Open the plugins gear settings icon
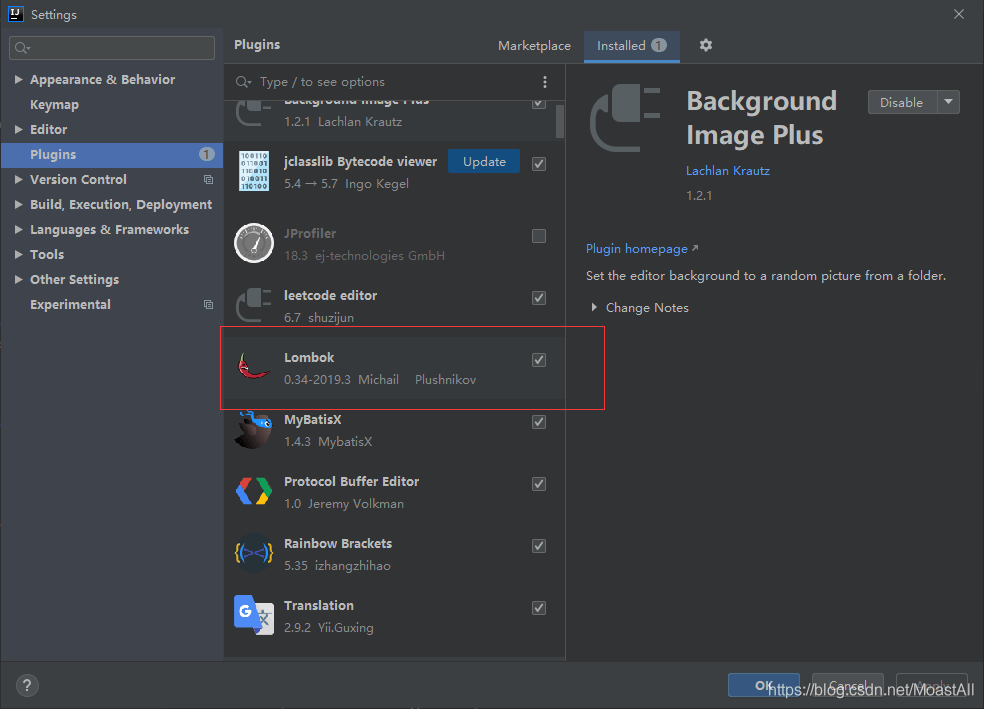This screenshot has height=709, width=984. pos(705,45)
